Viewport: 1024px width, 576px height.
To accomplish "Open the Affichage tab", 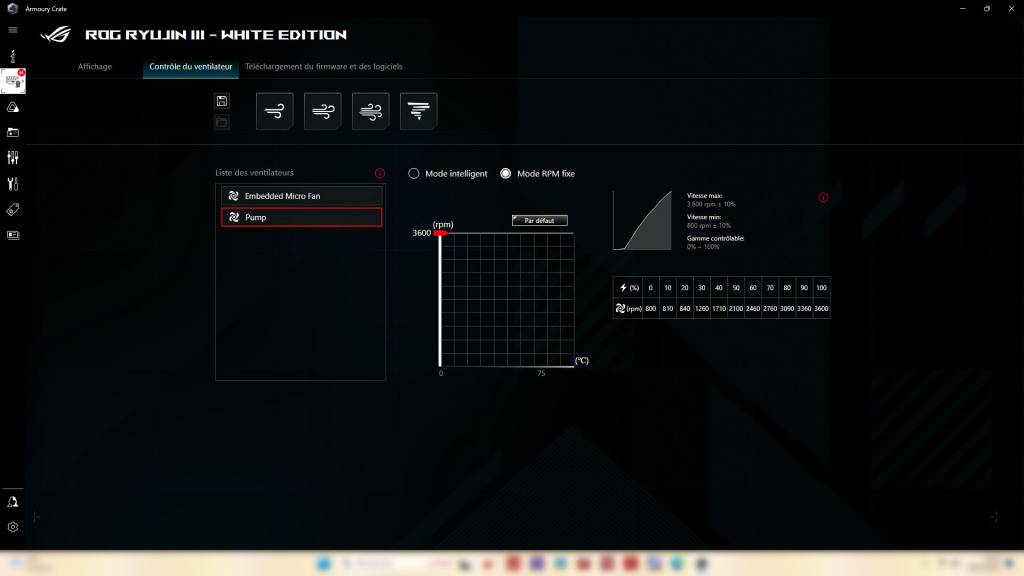I will click(x=95, y=66).
